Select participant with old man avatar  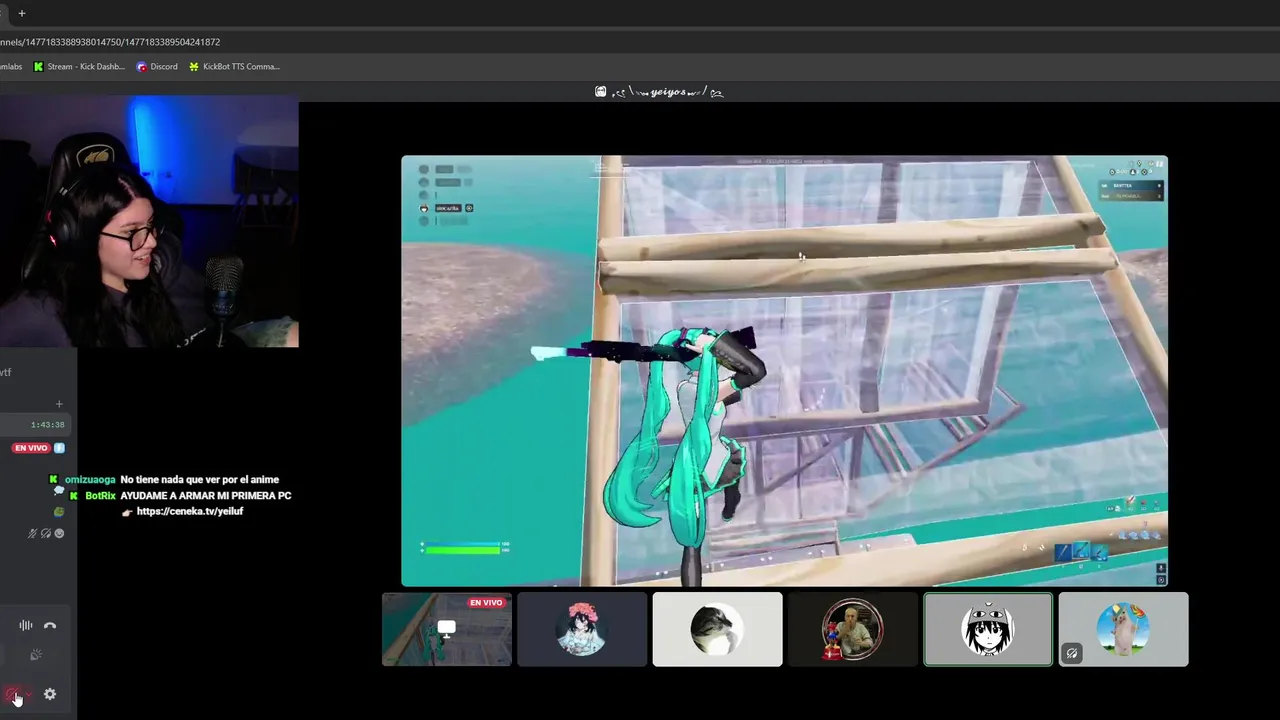coord(852,629)
